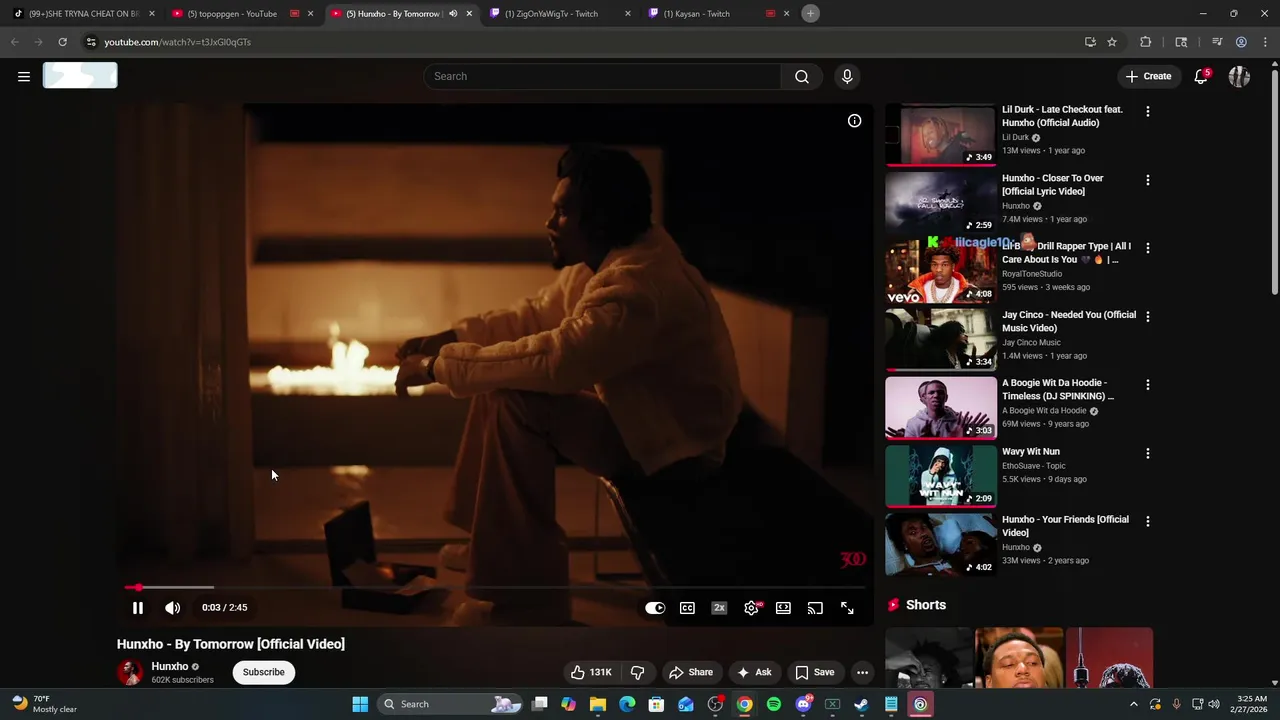Toggle the autoplay switch in the player
The image size is (1280, 720).
point(655,608)
